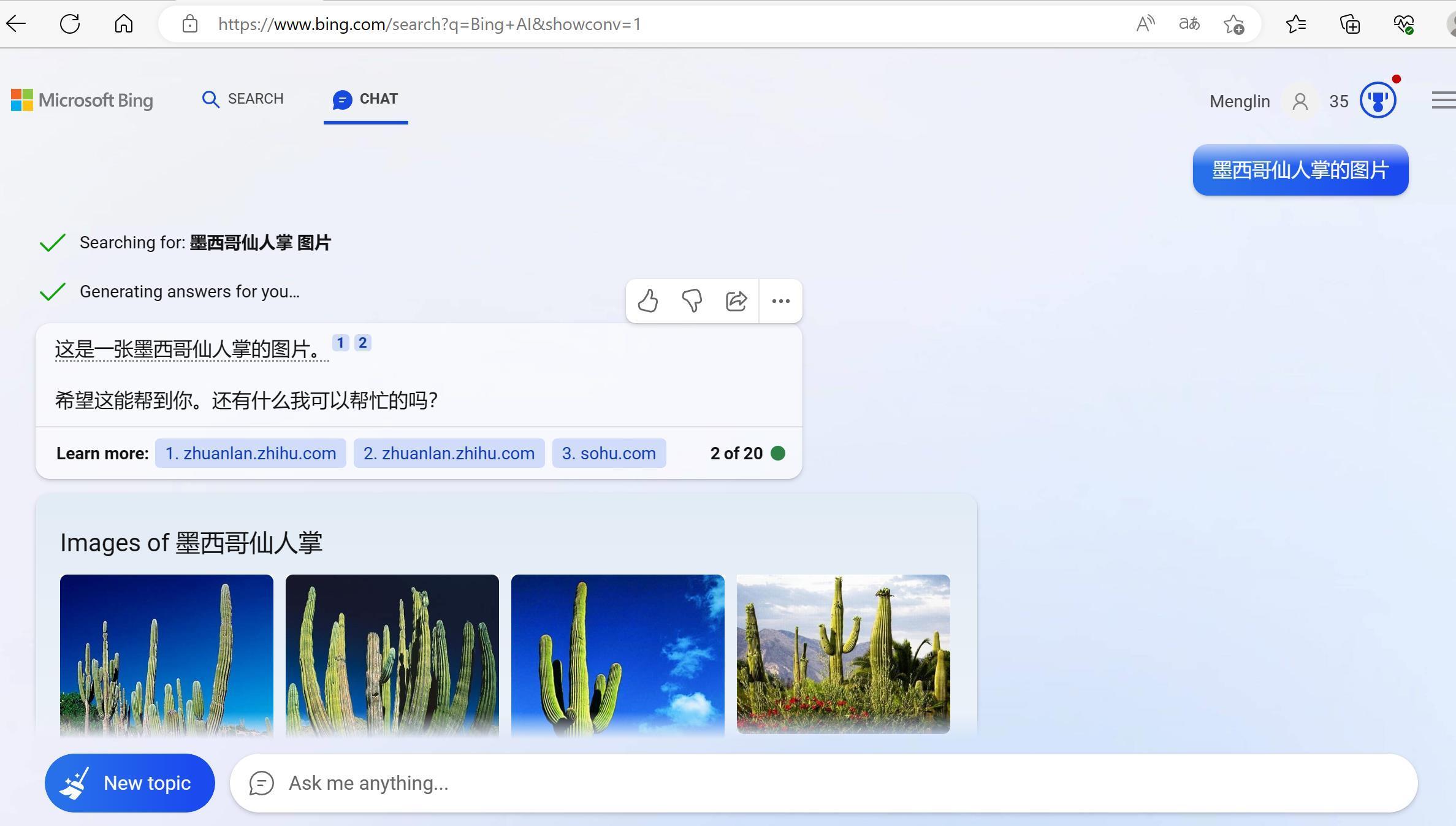
Task: Activate Read aloud in the address bar
Action: point(1145,24)
